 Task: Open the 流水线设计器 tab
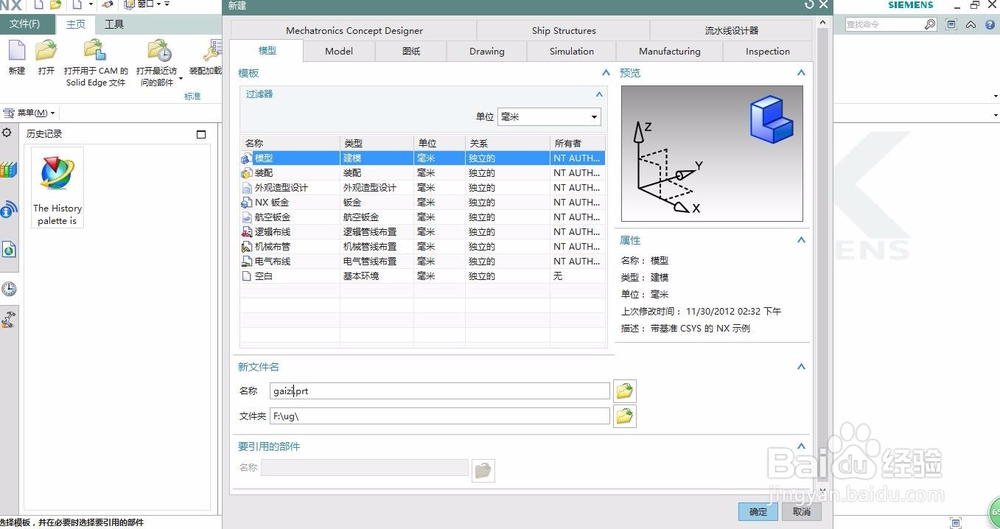pos(732,31)
